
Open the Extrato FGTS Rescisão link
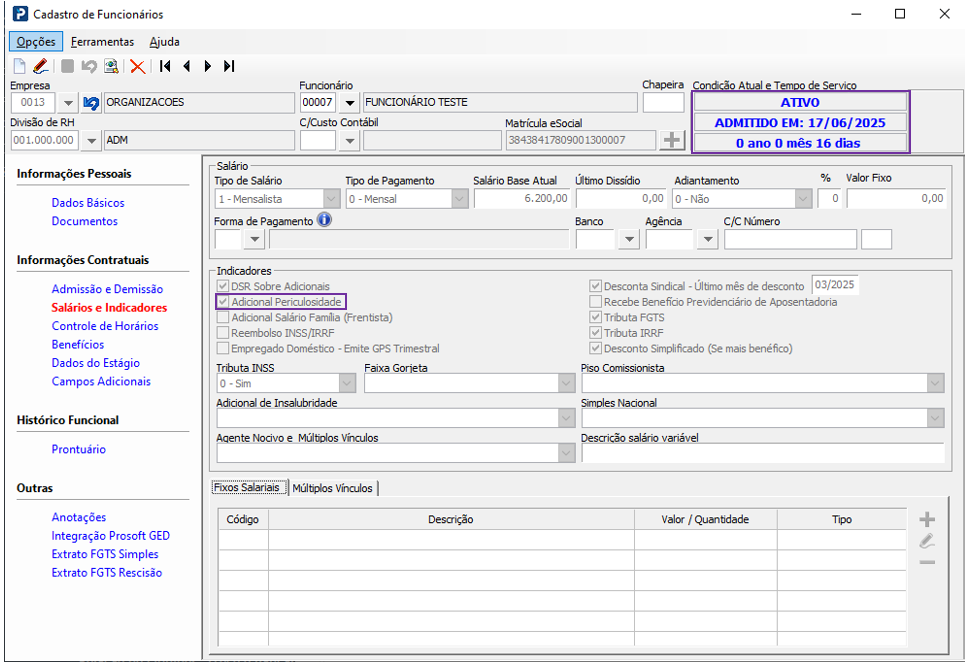pos(107,573)
